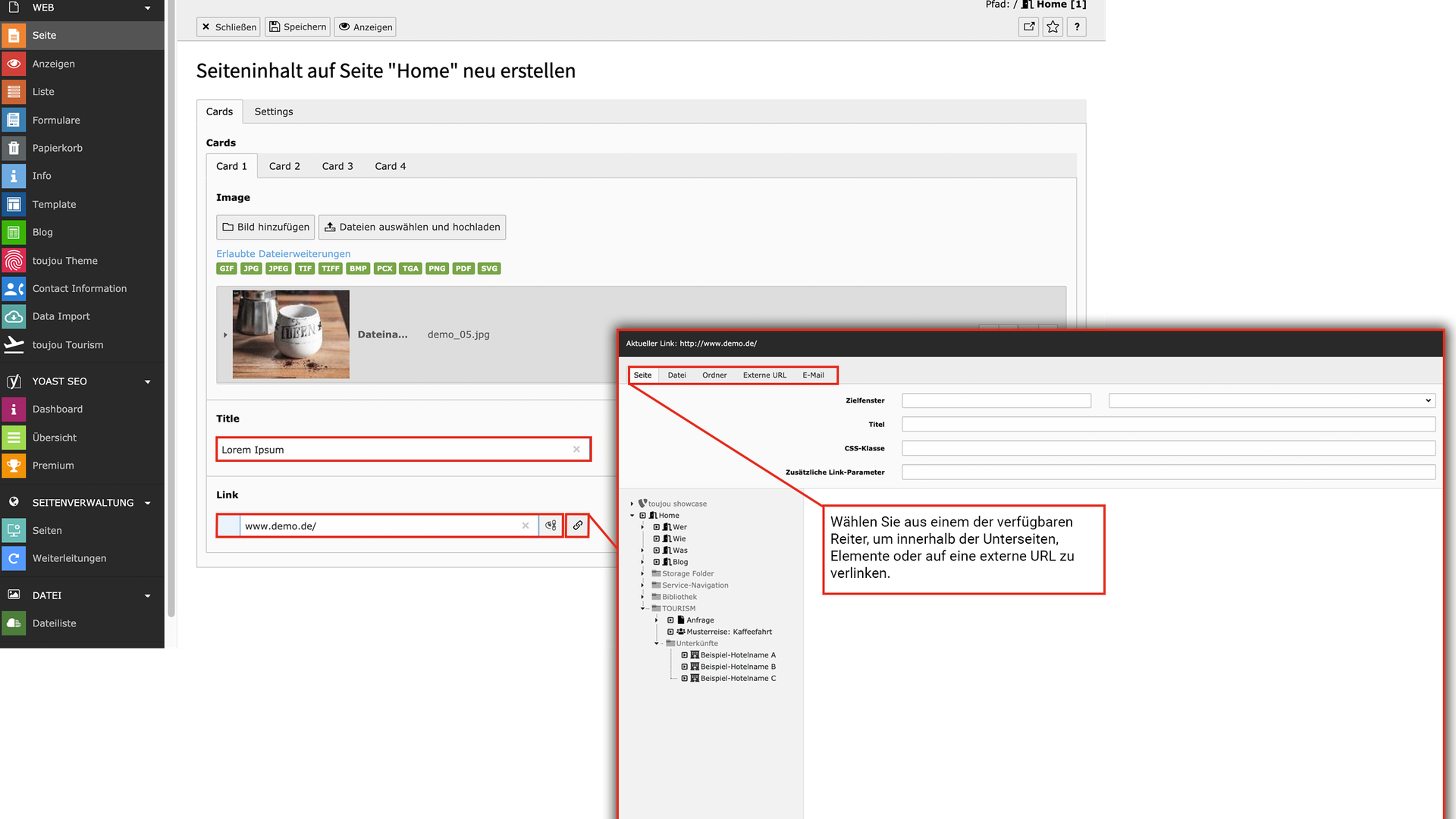Viewport: 1456px width, 819px height.
Task: Expand the demo_05.jpg image record
Action: pos(225,334)
